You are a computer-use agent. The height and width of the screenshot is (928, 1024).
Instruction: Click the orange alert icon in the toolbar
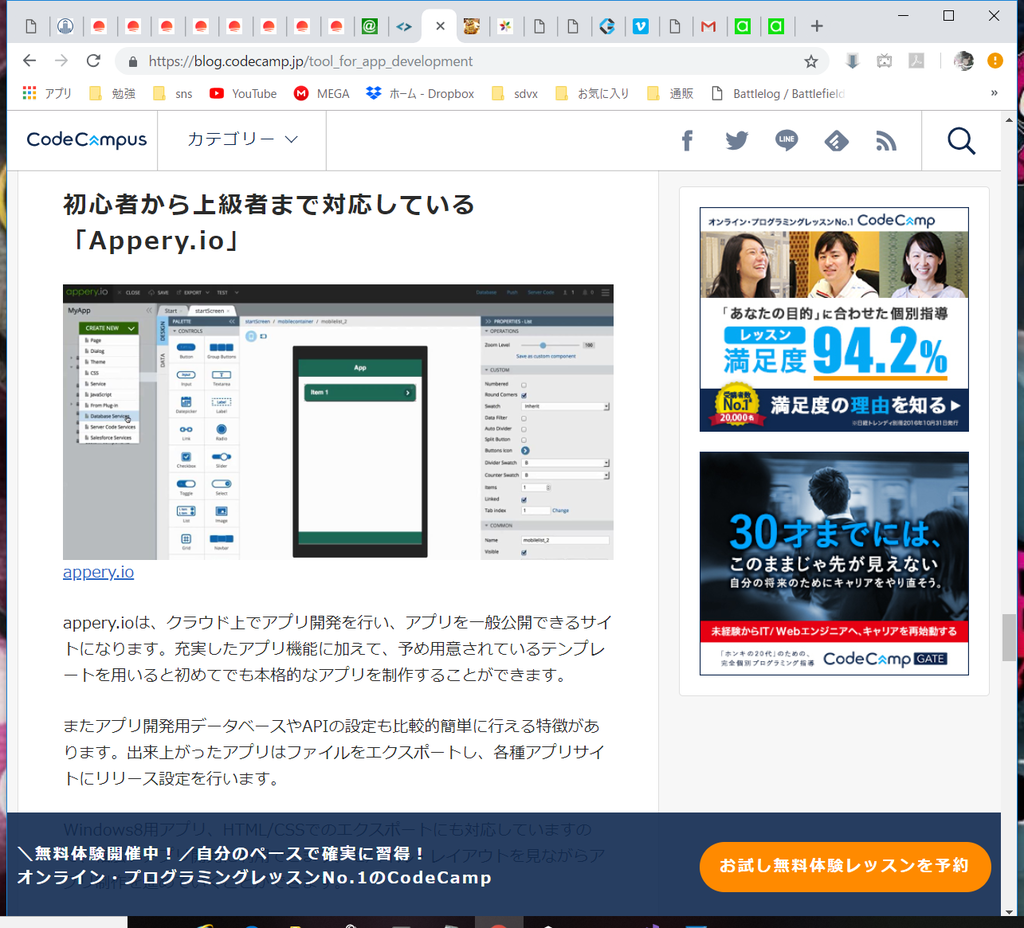pos(995,61)
